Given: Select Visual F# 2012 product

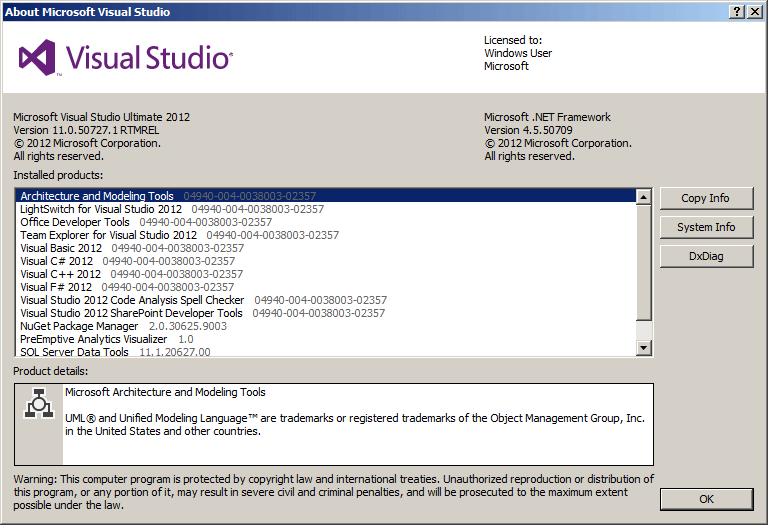Looking at the screenshot, I should point(326,287).
